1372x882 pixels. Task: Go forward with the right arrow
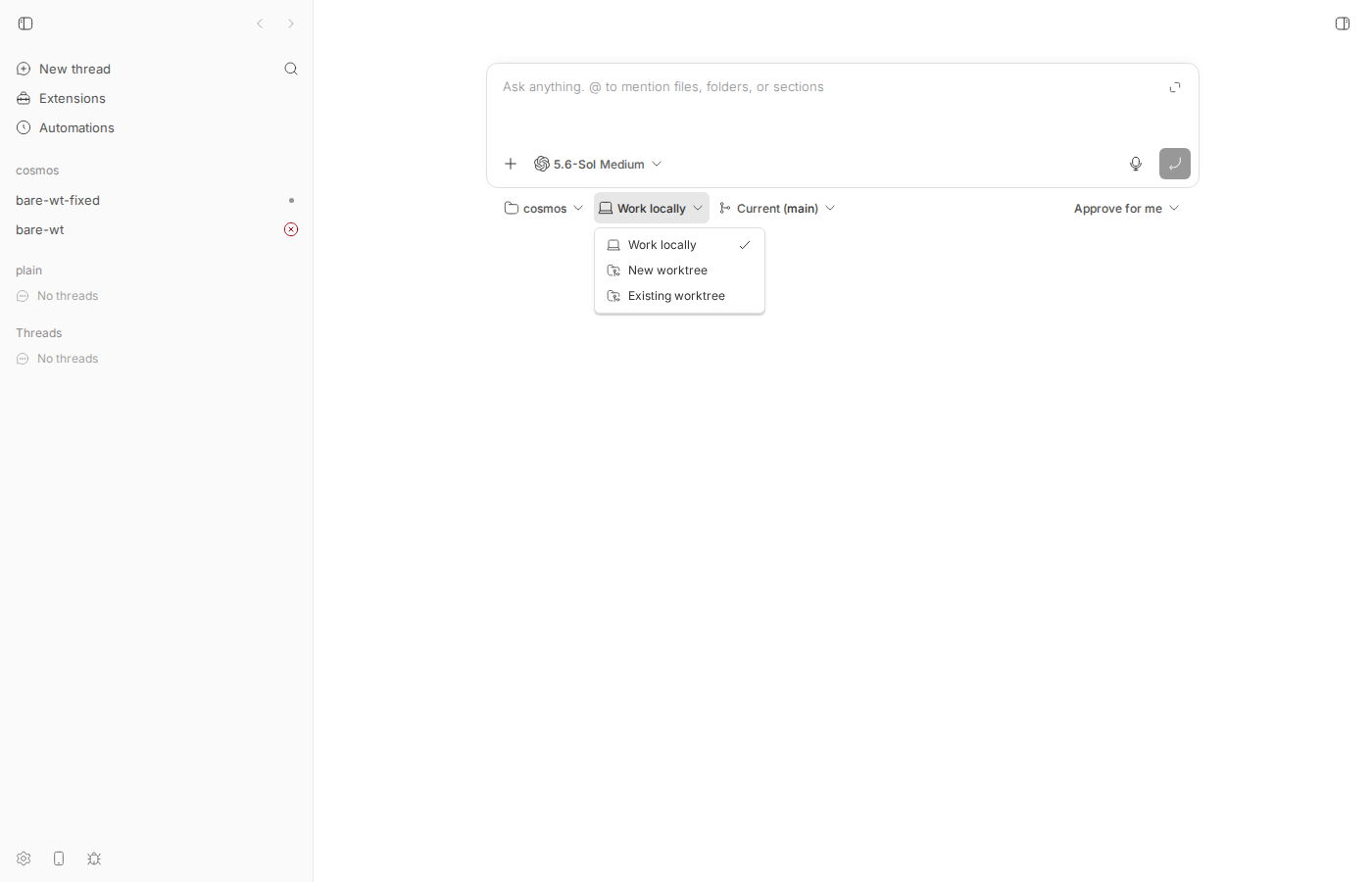pyautogui.click(x=291, y=24)
